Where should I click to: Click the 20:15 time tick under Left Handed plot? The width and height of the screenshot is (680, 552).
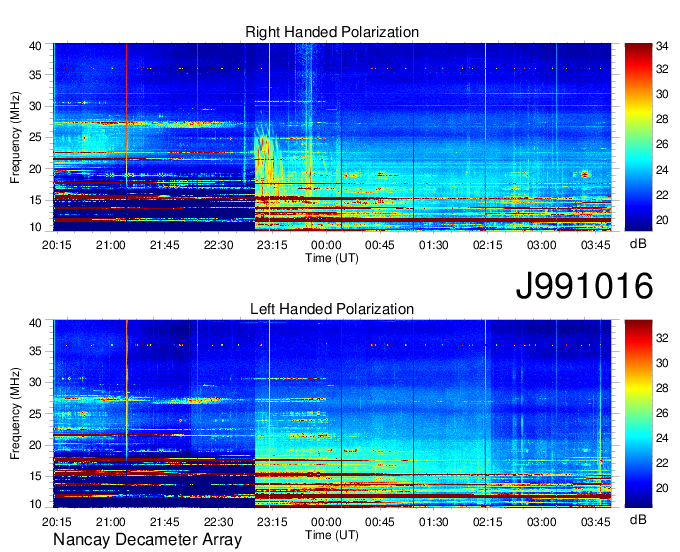[x=56, y=522]
